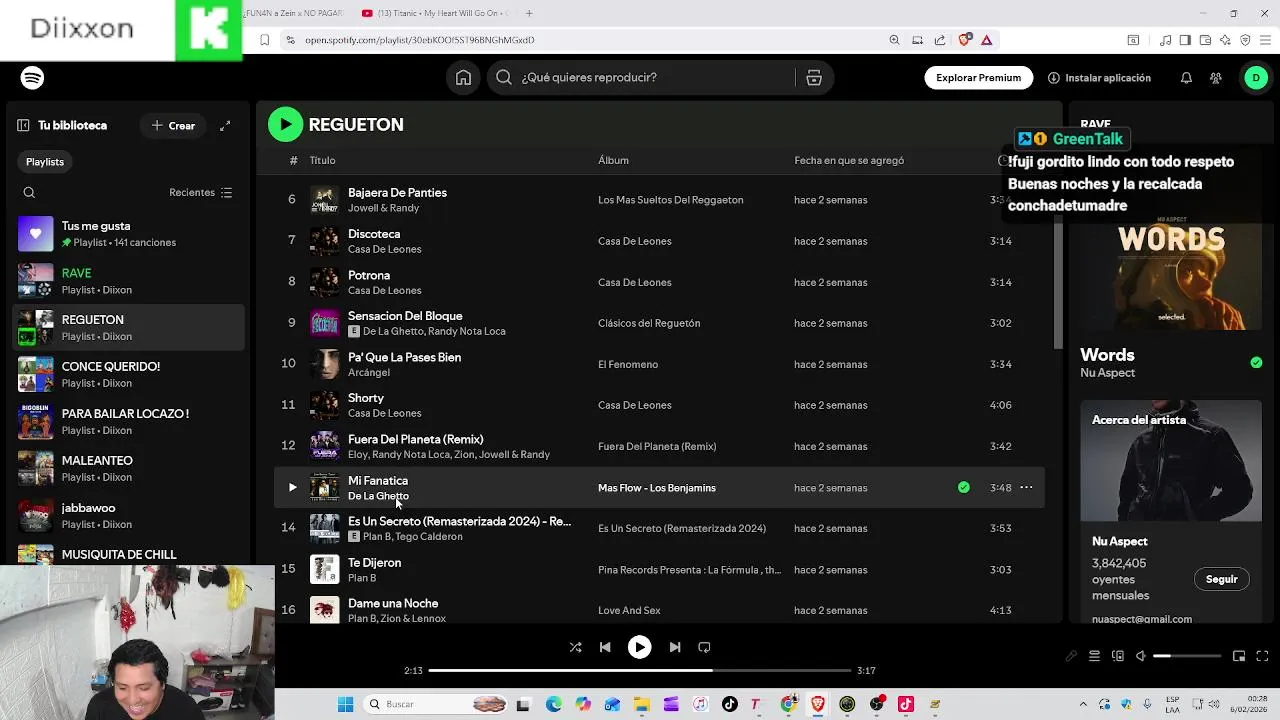
Task: Skip to the previous track
Action: [605, 647]
